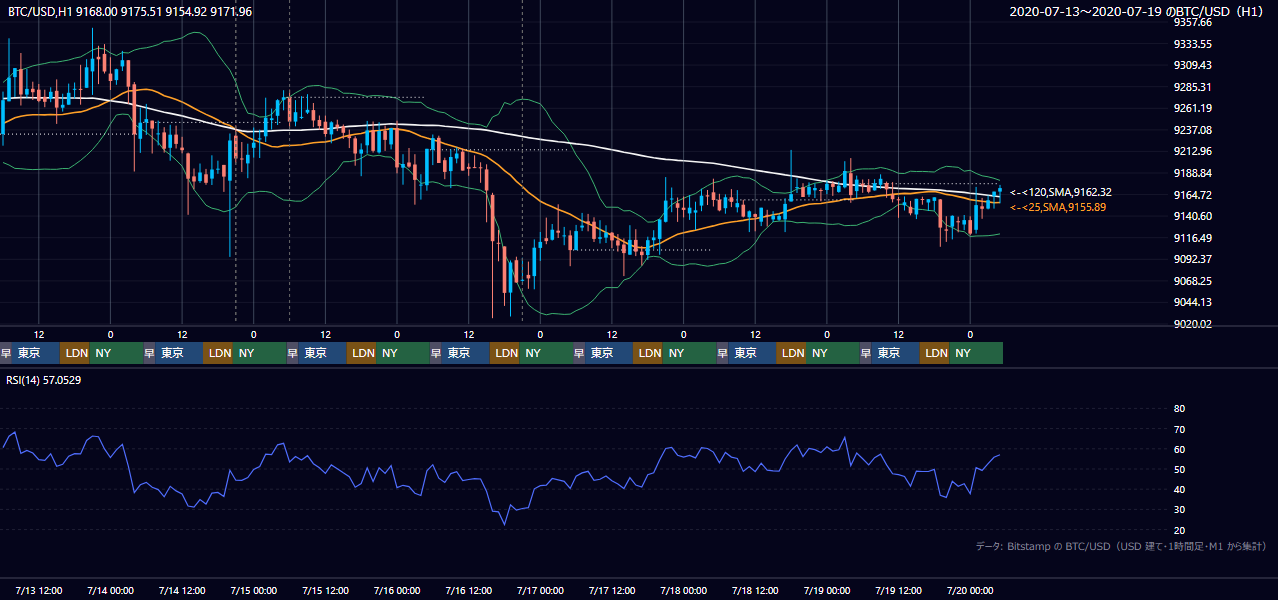Click price axis value 9140.60
The height and width of the screenshot is (600, 1278).
tap(1193, 216)
